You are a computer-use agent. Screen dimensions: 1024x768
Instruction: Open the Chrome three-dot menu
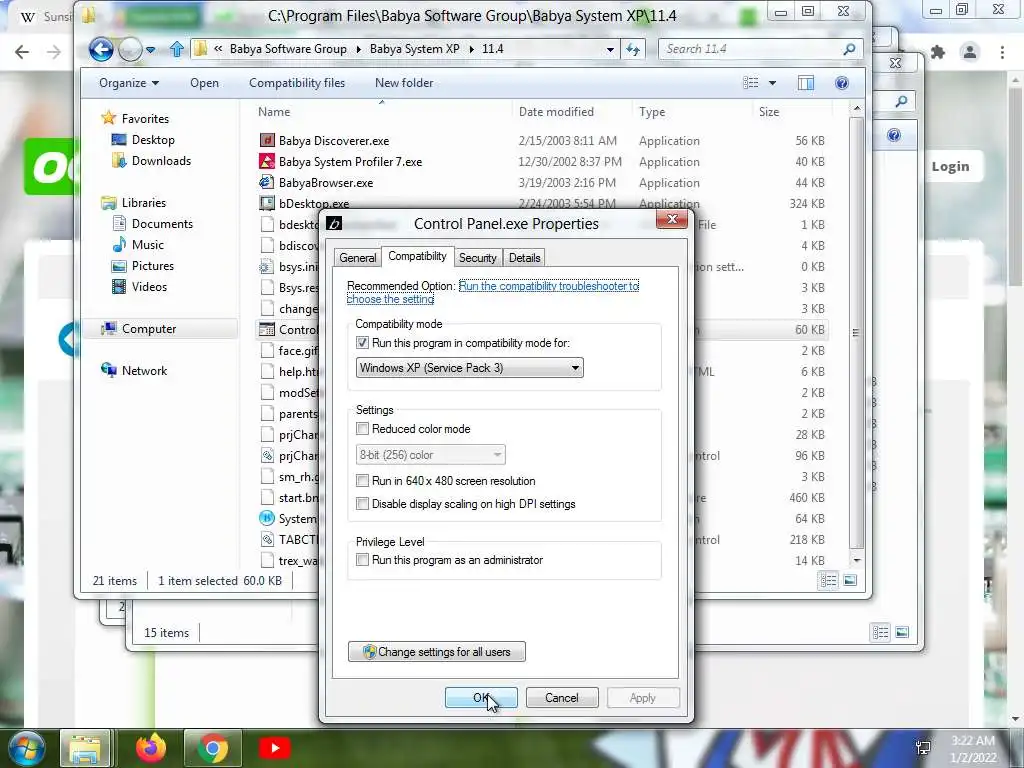coord(1002,52)
